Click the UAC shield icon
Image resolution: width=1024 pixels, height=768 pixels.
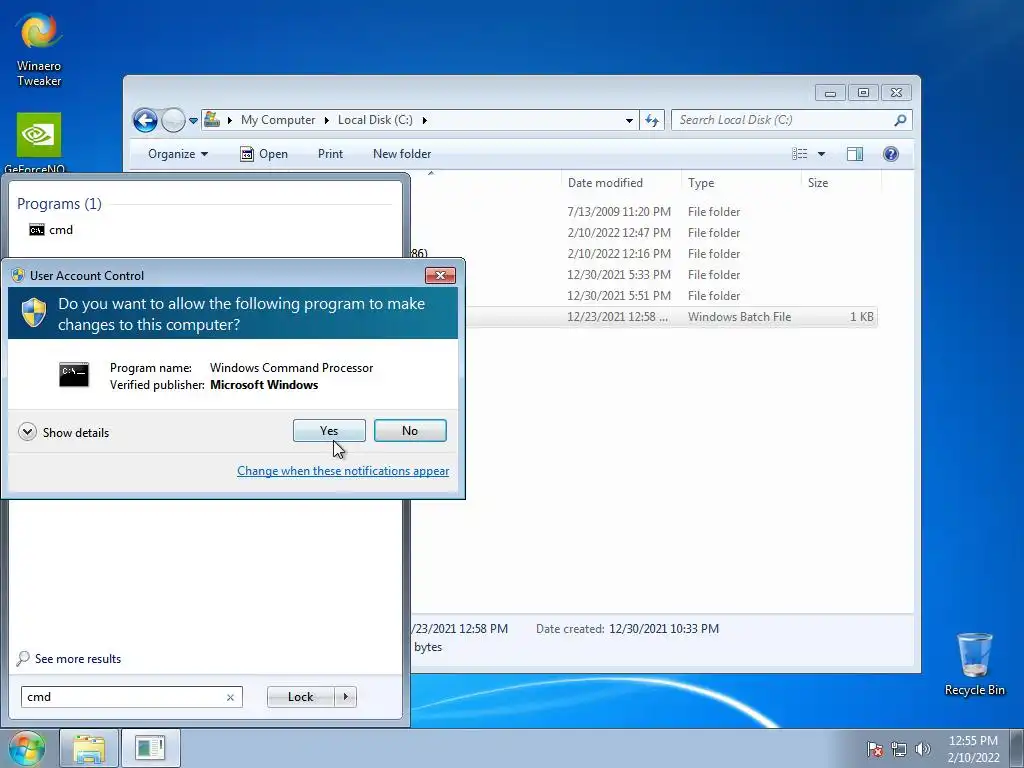pos(34,313)
